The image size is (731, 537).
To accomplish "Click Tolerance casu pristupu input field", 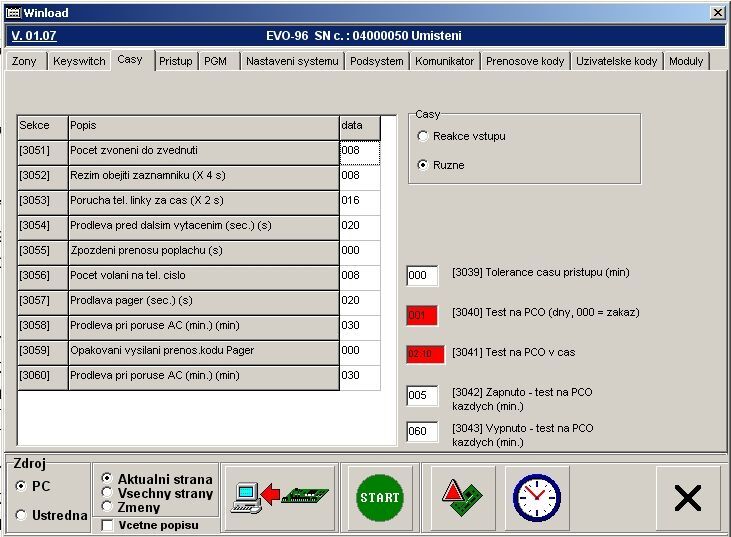I will [x=422, y=276].
